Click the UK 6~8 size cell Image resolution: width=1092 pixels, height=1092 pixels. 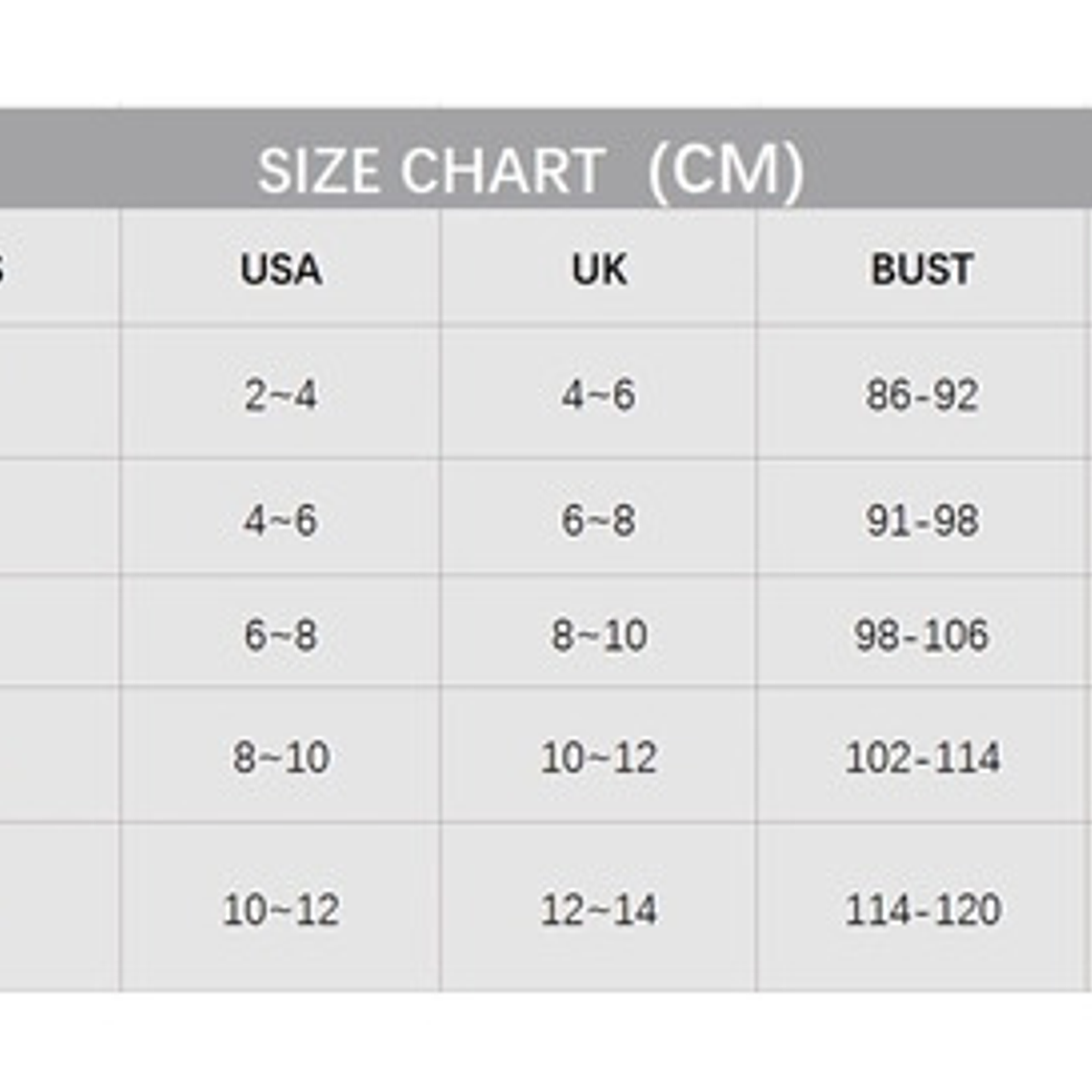coord(599,520)
